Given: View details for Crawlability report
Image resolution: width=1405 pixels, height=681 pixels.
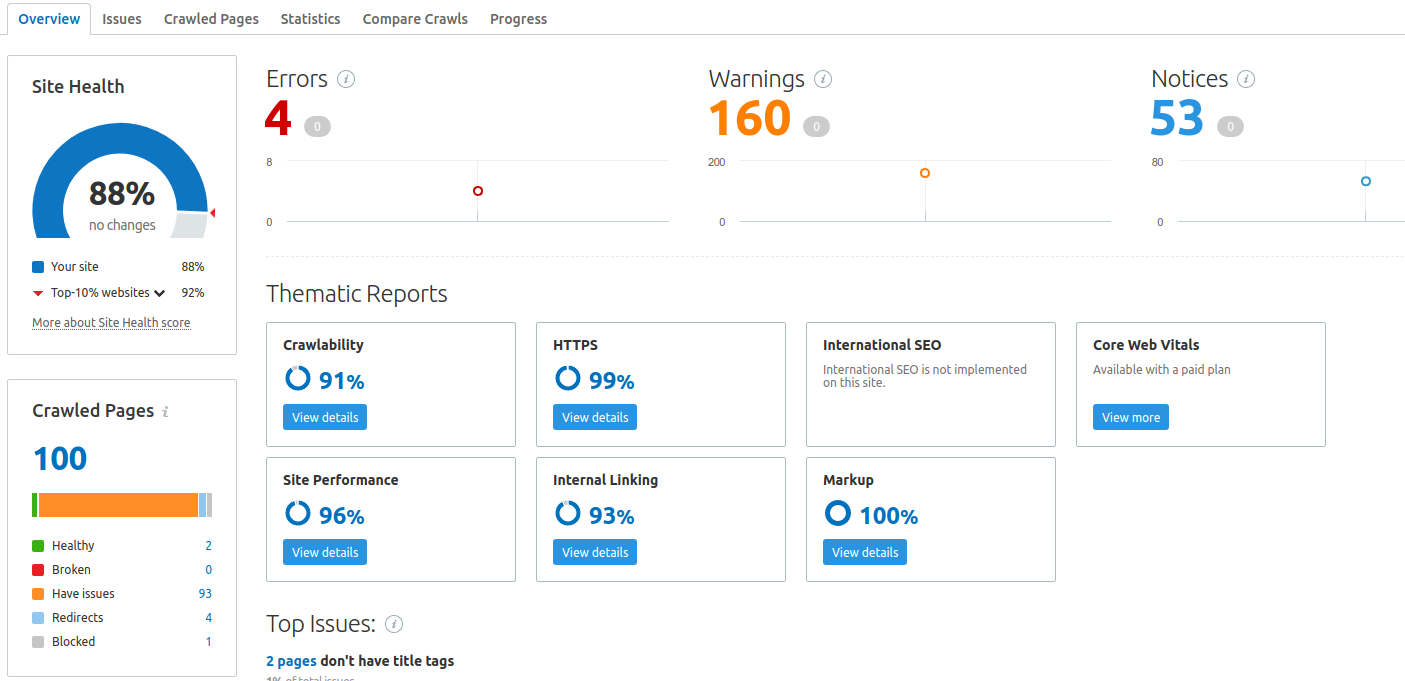Looking at the screenshot, I should 324,417.
